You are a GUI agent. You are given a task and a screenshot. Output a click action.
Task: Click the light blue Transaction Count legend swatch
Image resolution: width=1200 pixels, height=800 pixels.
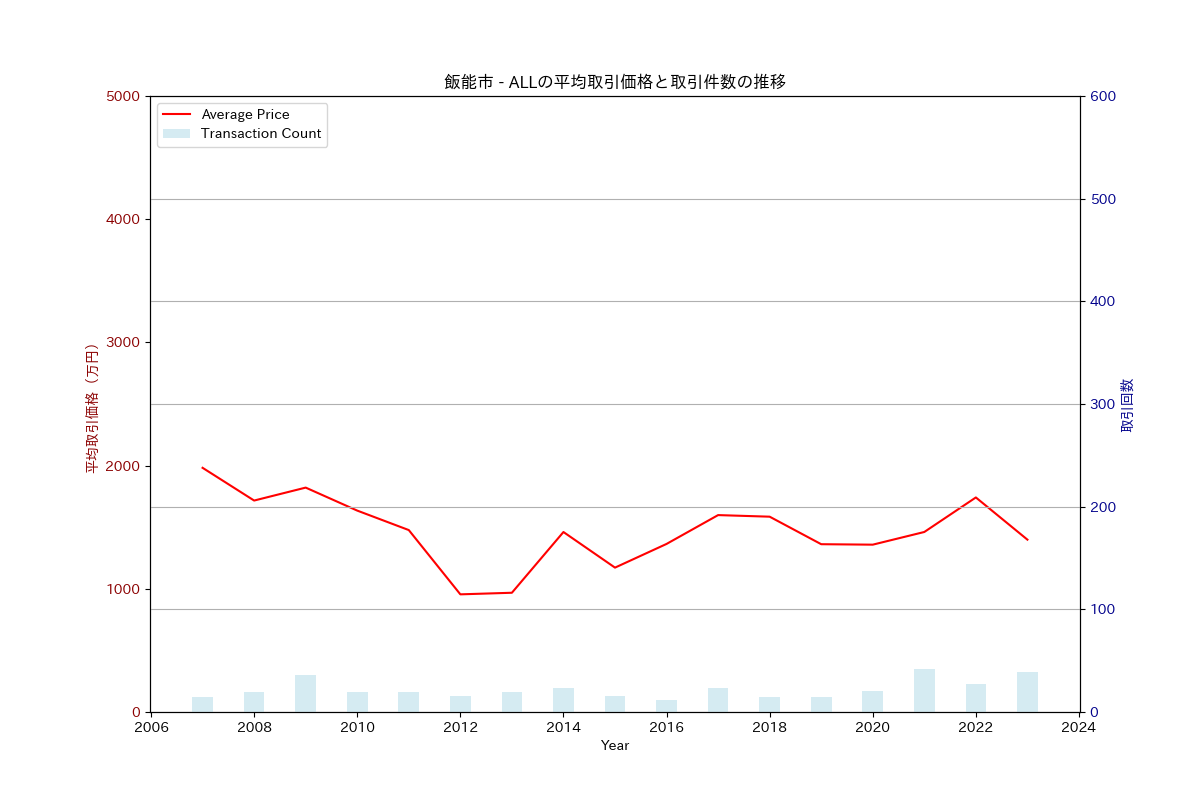click(x=176, y=134)
